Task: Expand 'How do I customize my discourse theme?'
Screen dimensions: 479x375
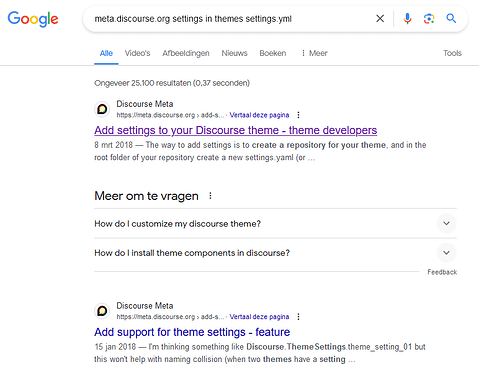Action: click(x=275, y=224)
